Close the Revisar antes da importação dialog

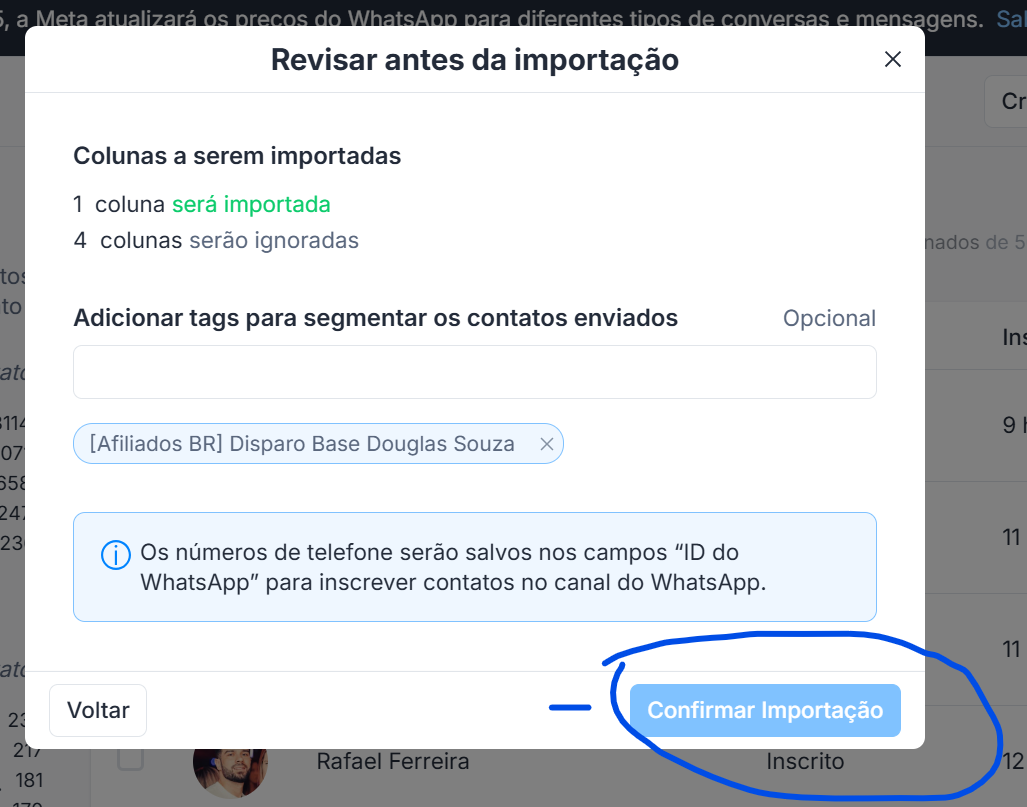point(892,60)
